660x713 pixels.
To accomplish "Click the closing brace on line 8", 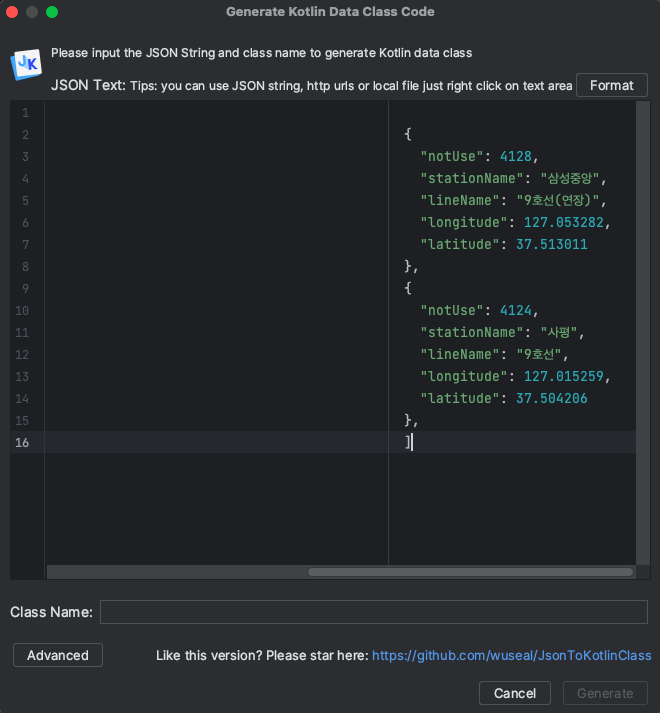I will (x=408, y=266).
